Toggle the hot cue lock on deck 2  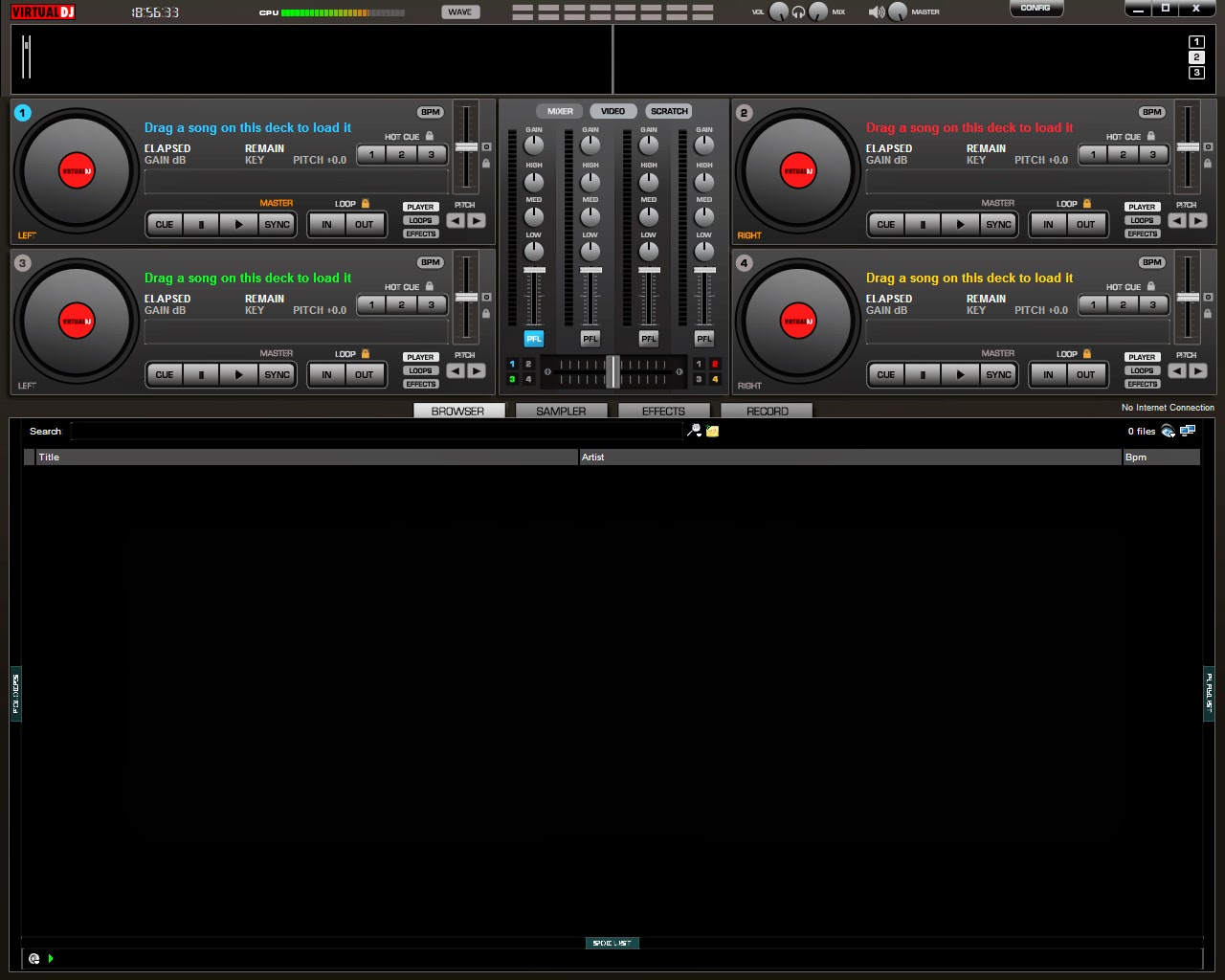[x=1151, y=136]
